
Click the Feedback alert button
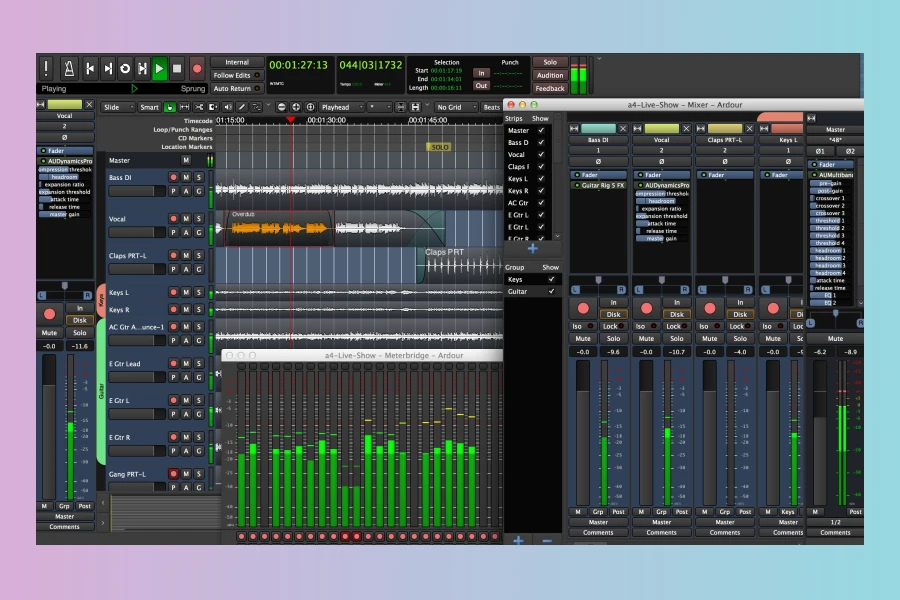click(x=550, y=88)
